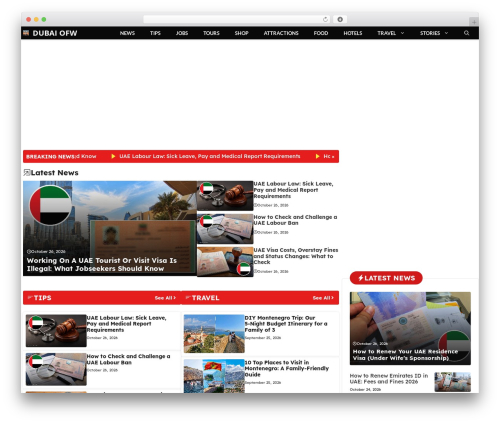The height and width of the screenshot is (423, 500).
Task: Click the magnifying glass visa thumbnail under Latest News
Action: (x=225, y=229)
